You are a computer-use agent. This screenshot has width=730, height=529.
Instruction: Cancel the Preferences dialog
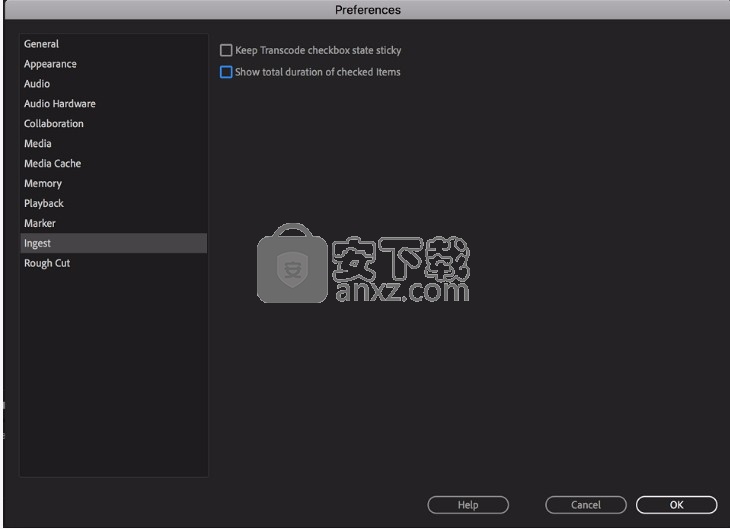click(586, 505)
